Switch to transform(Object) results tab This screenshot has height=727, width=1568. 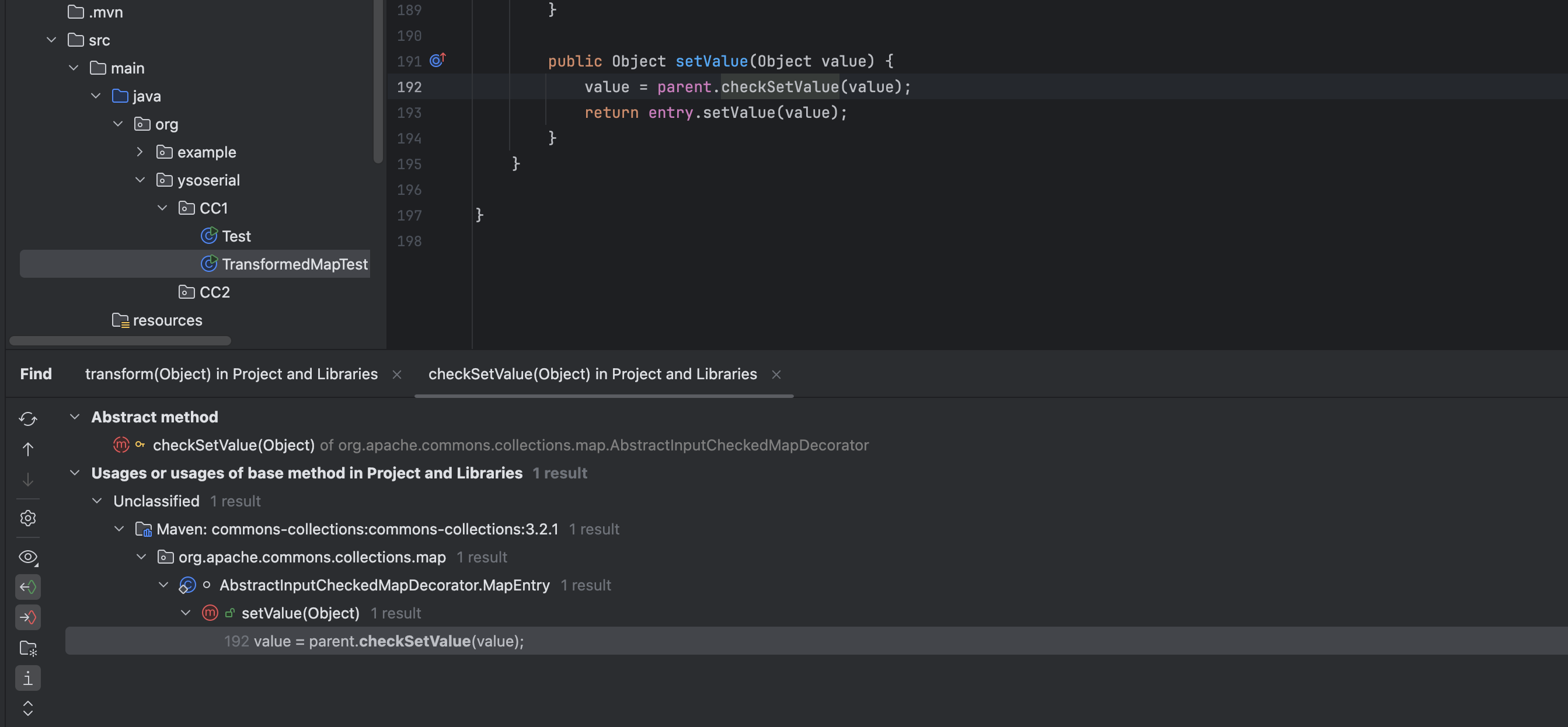pyautogui.click(x=231, y=373)
